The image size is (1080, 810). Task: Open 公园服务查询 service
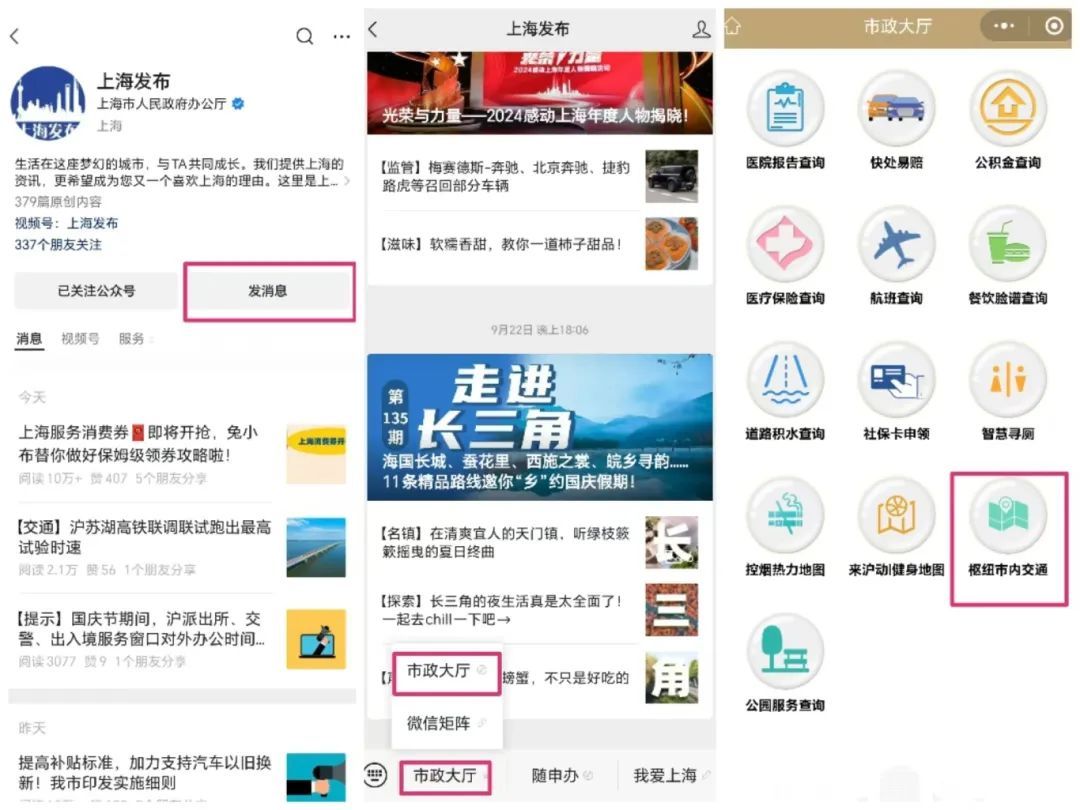tap(785, 664)
